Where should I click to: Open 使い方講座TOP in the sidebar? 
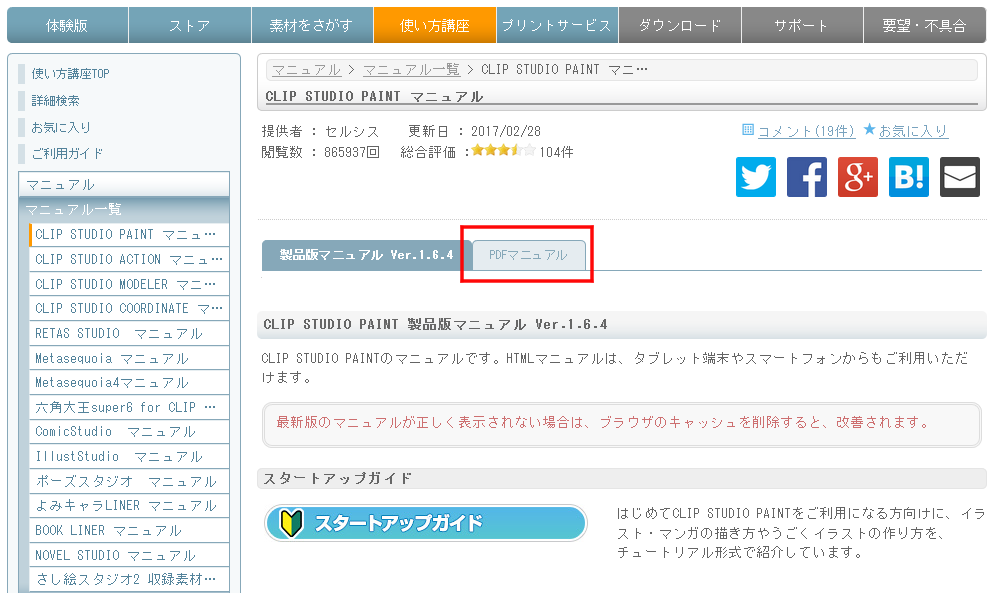71,74
